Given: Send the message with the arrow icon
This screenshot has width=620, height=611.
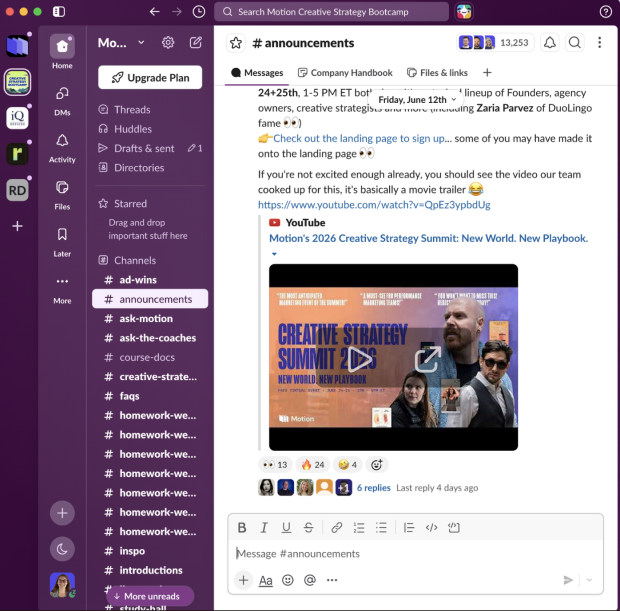Looking at the screenshot, I should 568,580.
